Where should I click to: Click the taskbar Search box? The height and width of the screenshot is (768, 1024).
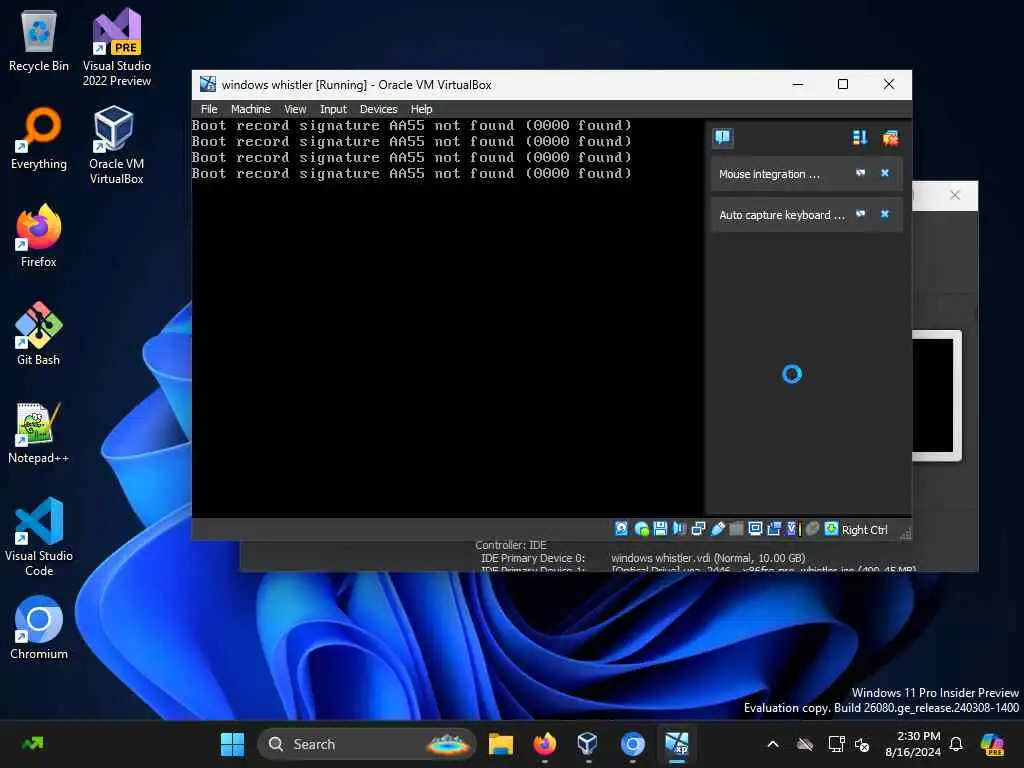click(x=367, y=744)
